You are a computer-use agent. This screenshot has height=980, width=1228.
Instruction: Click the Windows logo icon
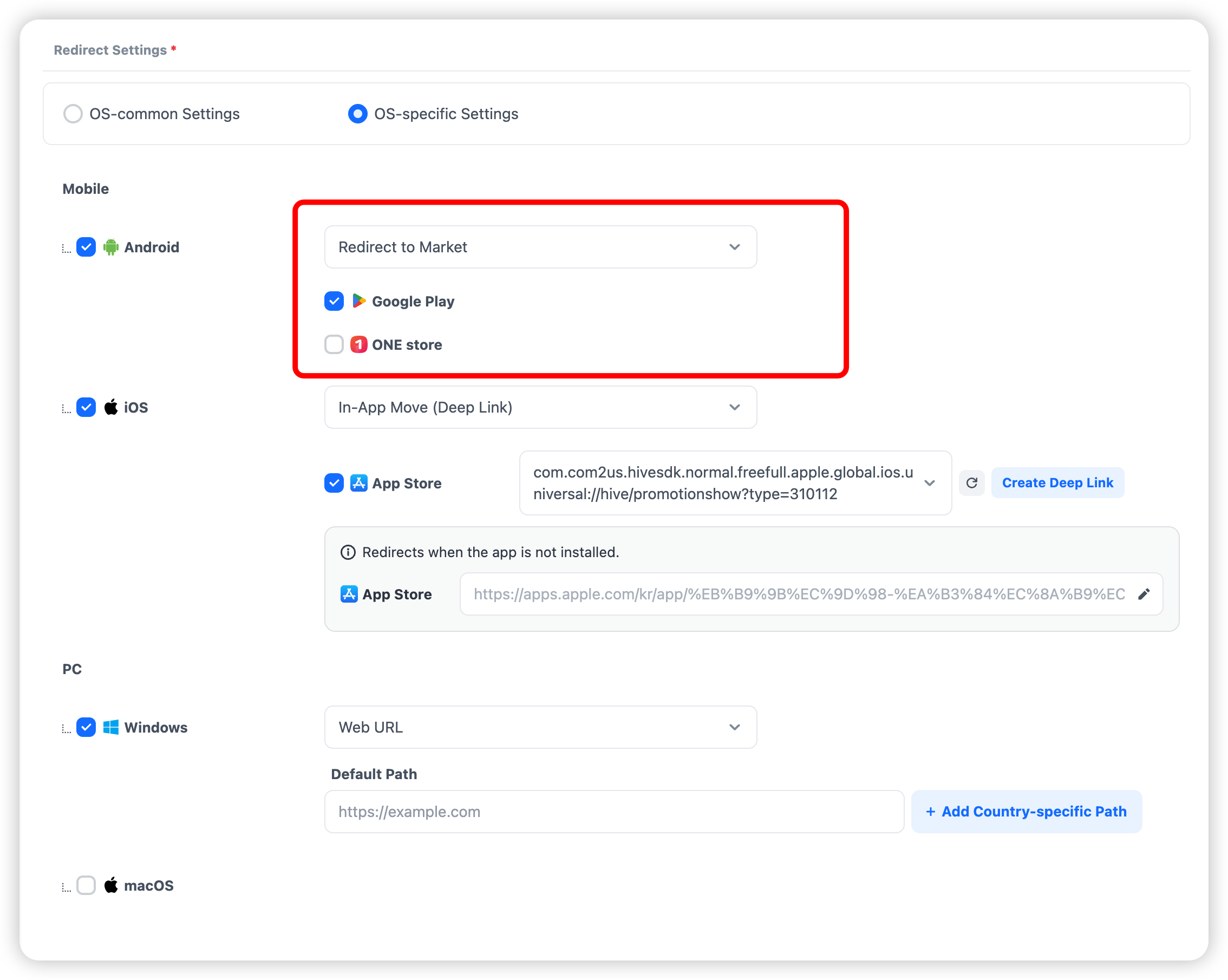click(x=111, y=727)
